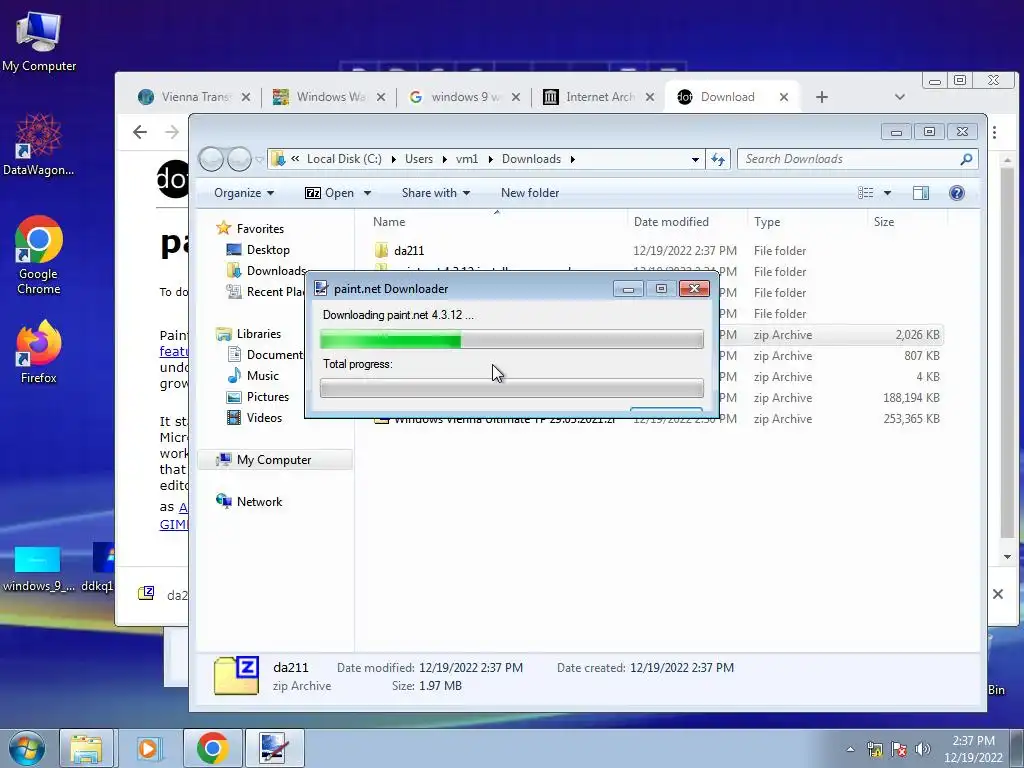Switch to Vienna Trans Chrome tab
This screenshot has height=768, width=1024.
pos(194,97)
